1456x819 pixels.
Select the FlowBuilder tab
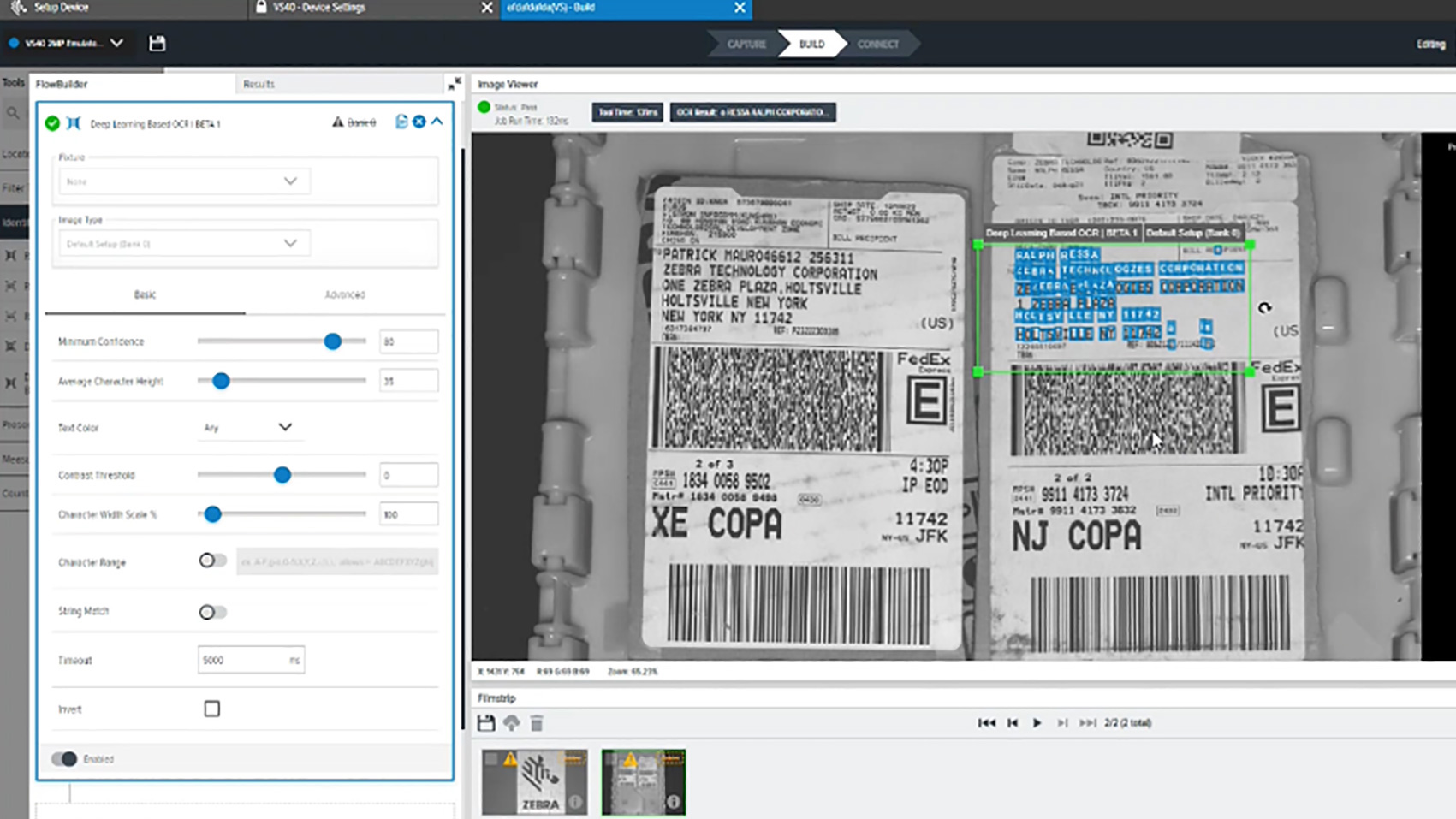(62, 84)
